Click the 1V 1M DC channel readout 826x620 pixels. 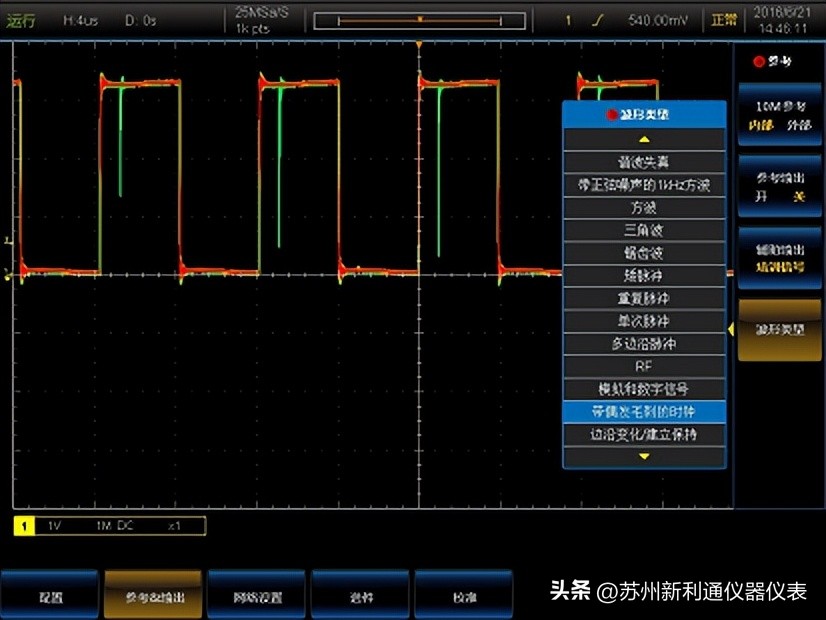(110, 524)
